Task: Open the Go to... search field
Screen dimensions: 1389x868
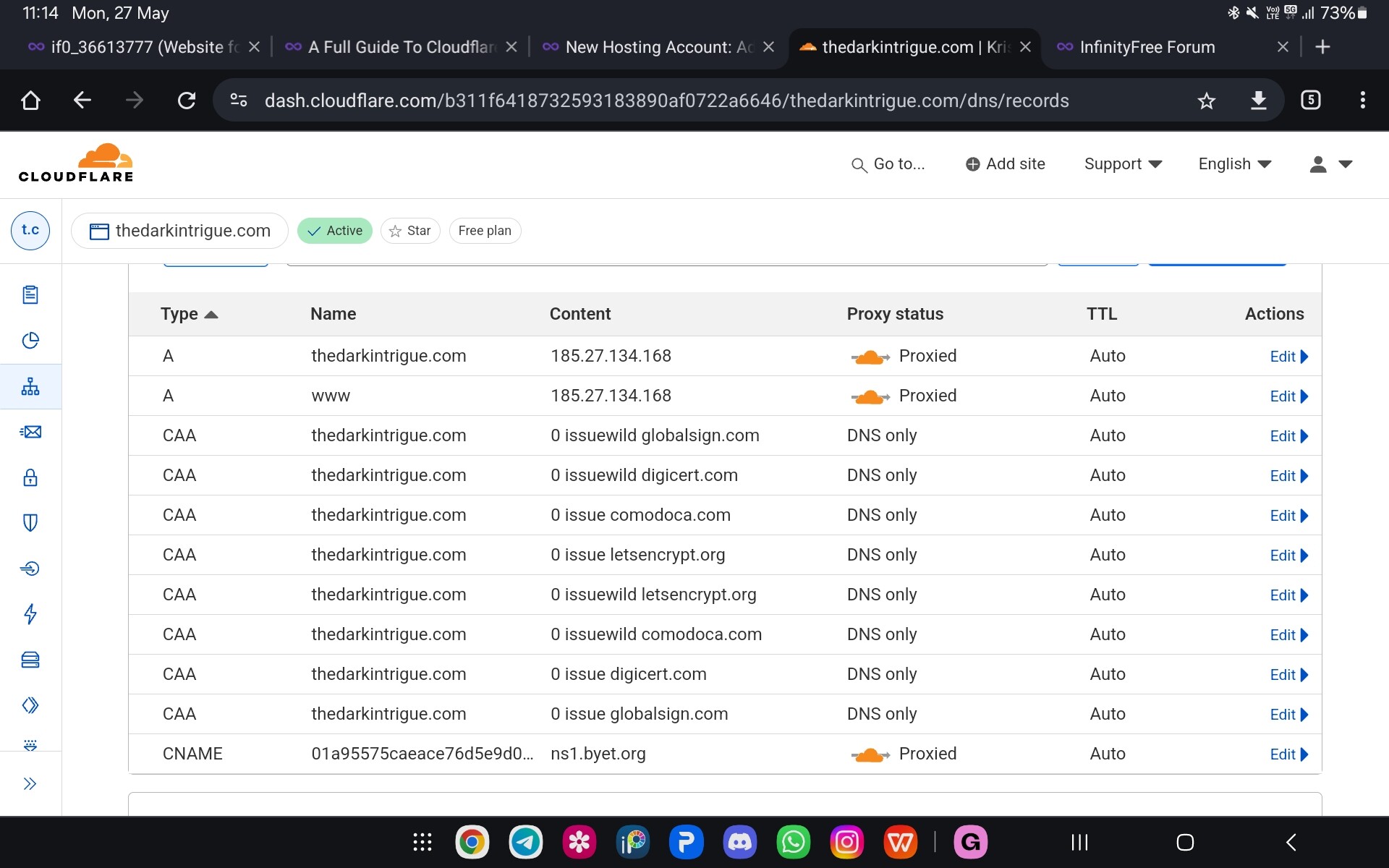Action: point(889,163)
